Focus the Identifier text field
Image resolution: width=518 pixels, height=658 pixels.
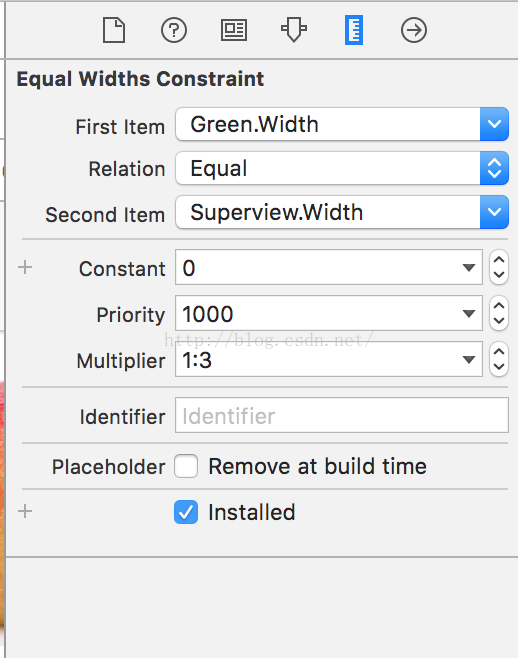pyautogui.click(x=342, y=415)
